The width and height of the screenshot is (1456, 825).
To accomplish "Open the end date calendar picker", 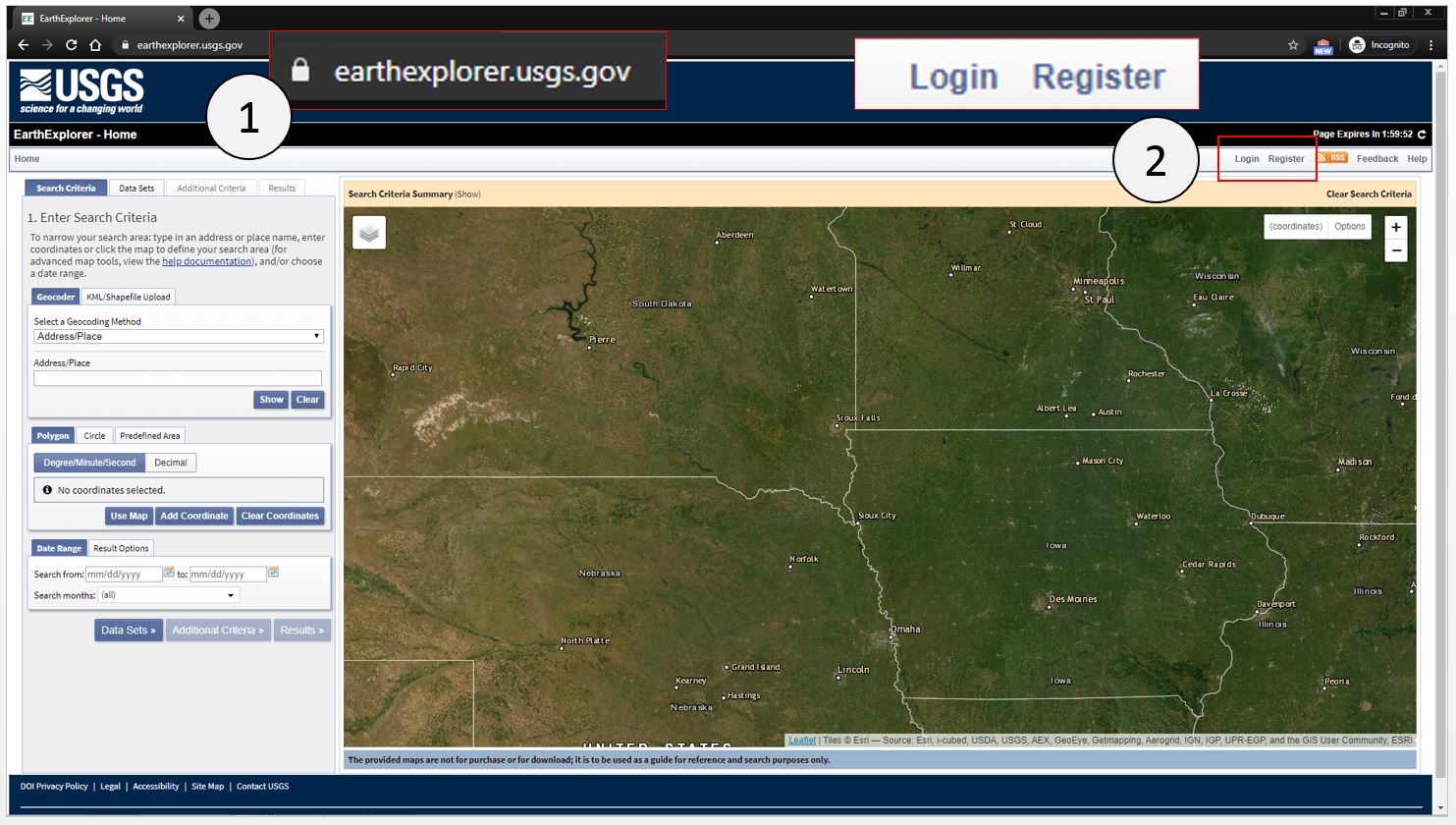I will click(274, 573).
